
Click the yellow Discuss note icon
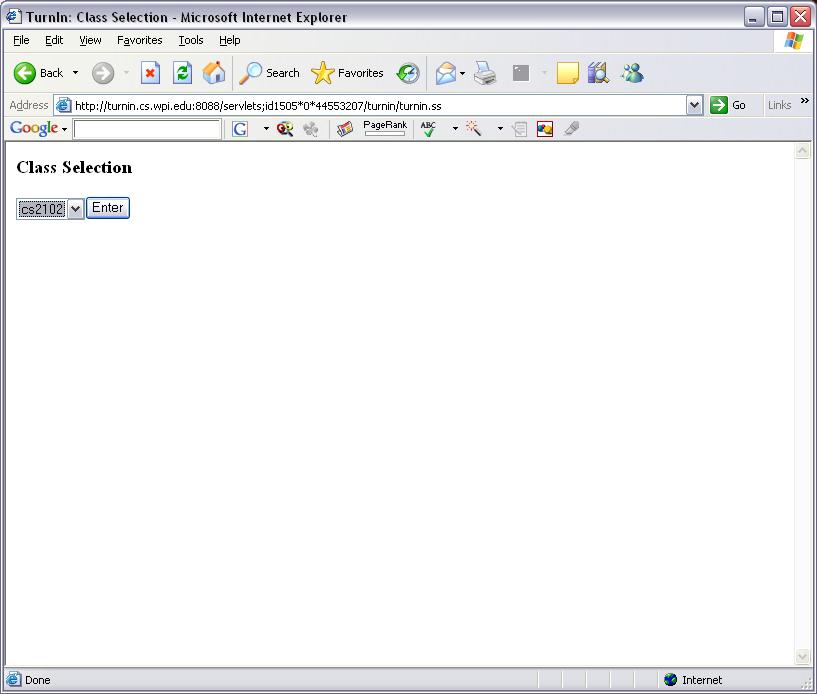pos(567,73)
